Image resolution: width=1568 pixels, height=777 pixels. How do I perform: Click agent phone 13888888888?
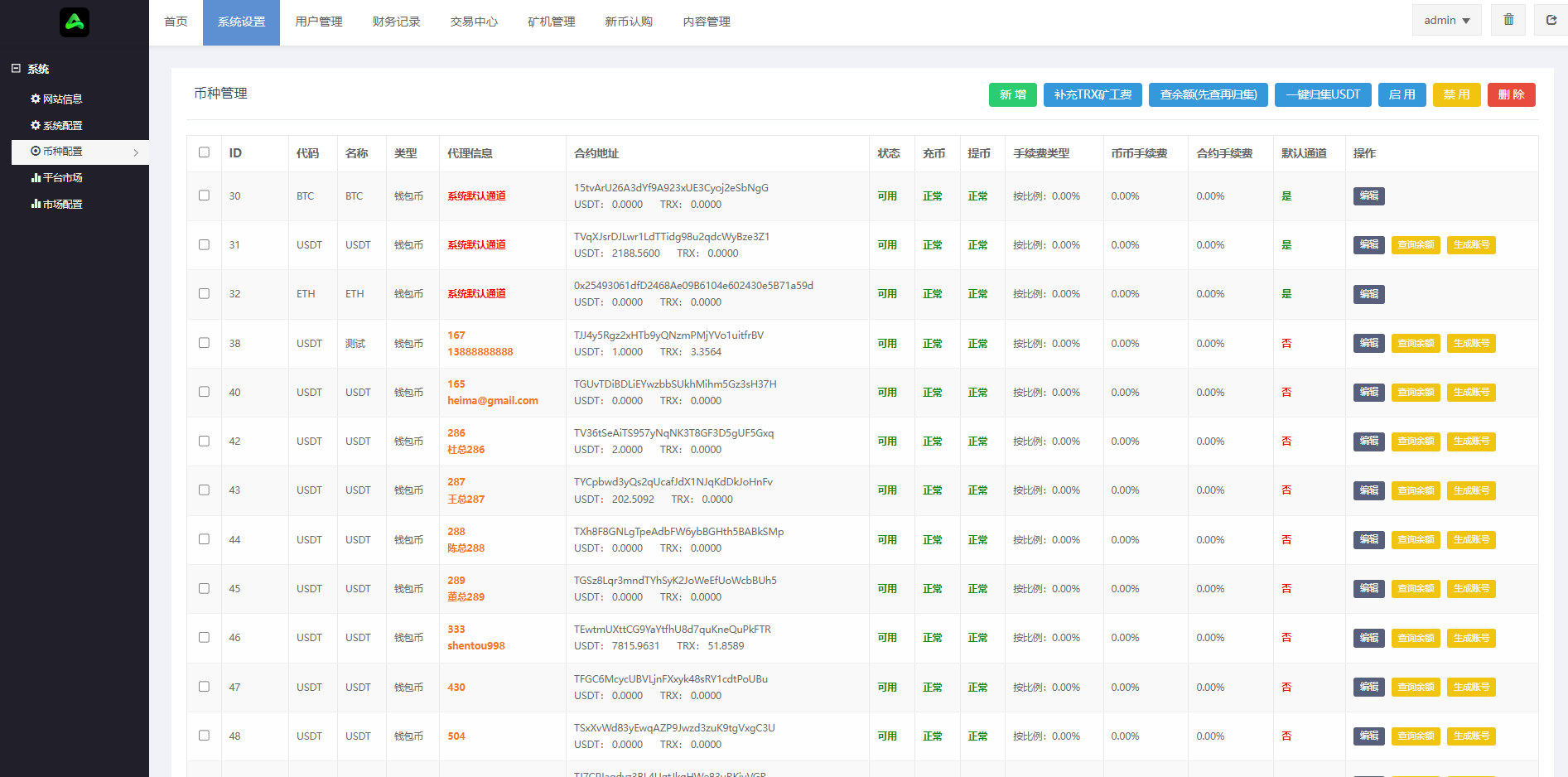click(480, 352)
